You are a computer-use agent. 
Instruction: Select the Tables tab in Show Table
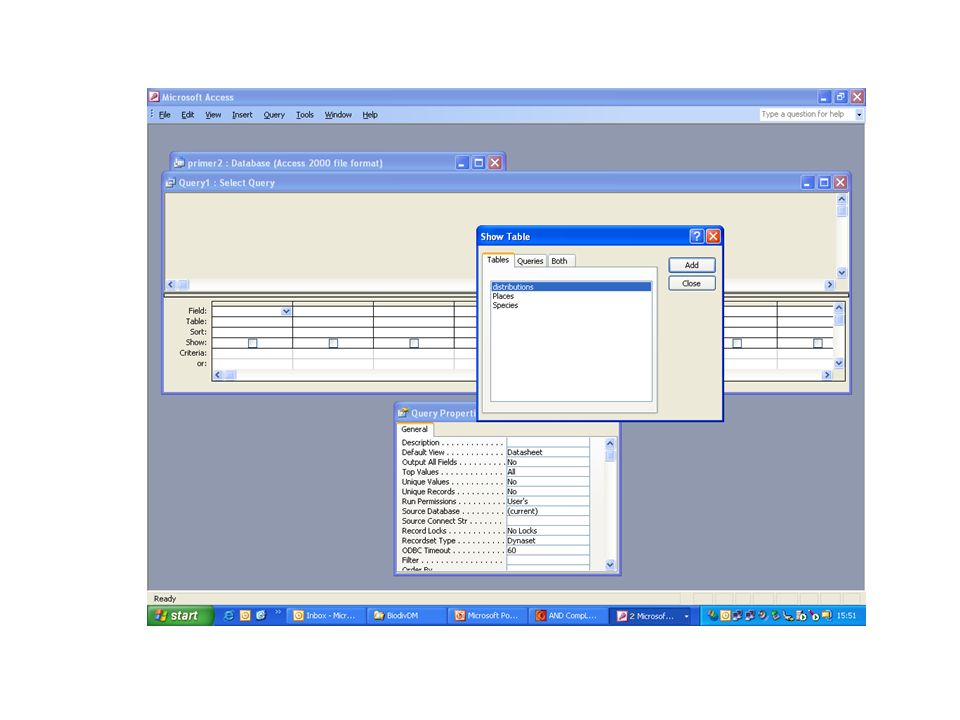pyautogui.click(x=498, y=260)
